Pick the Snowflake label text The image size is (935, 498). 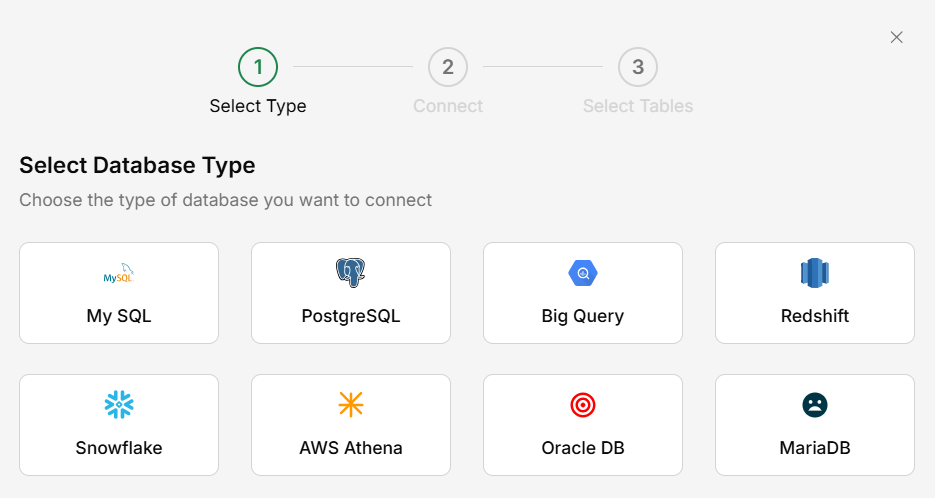[x=119, y=448]
